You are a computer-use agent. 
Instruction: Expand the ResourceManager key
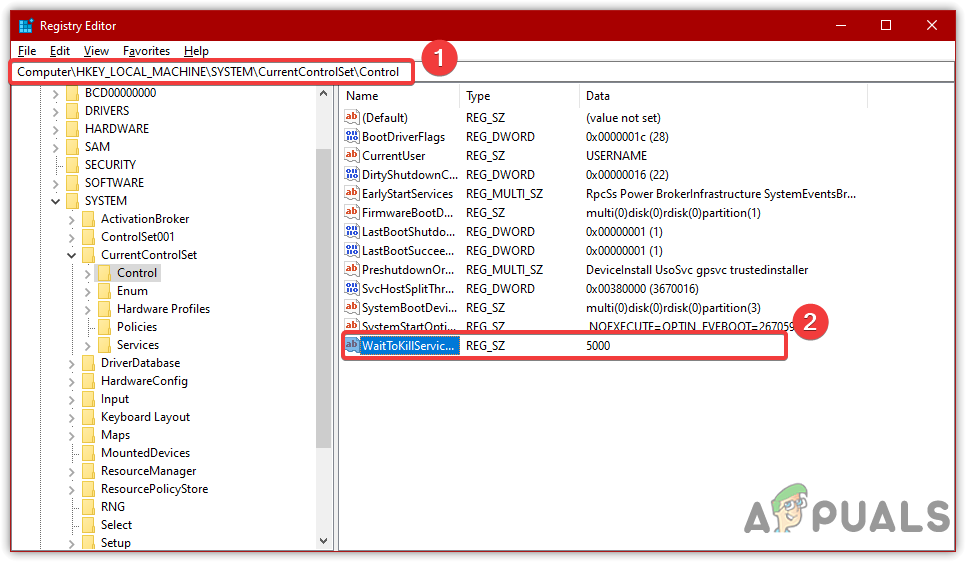[x=71, y=472]
